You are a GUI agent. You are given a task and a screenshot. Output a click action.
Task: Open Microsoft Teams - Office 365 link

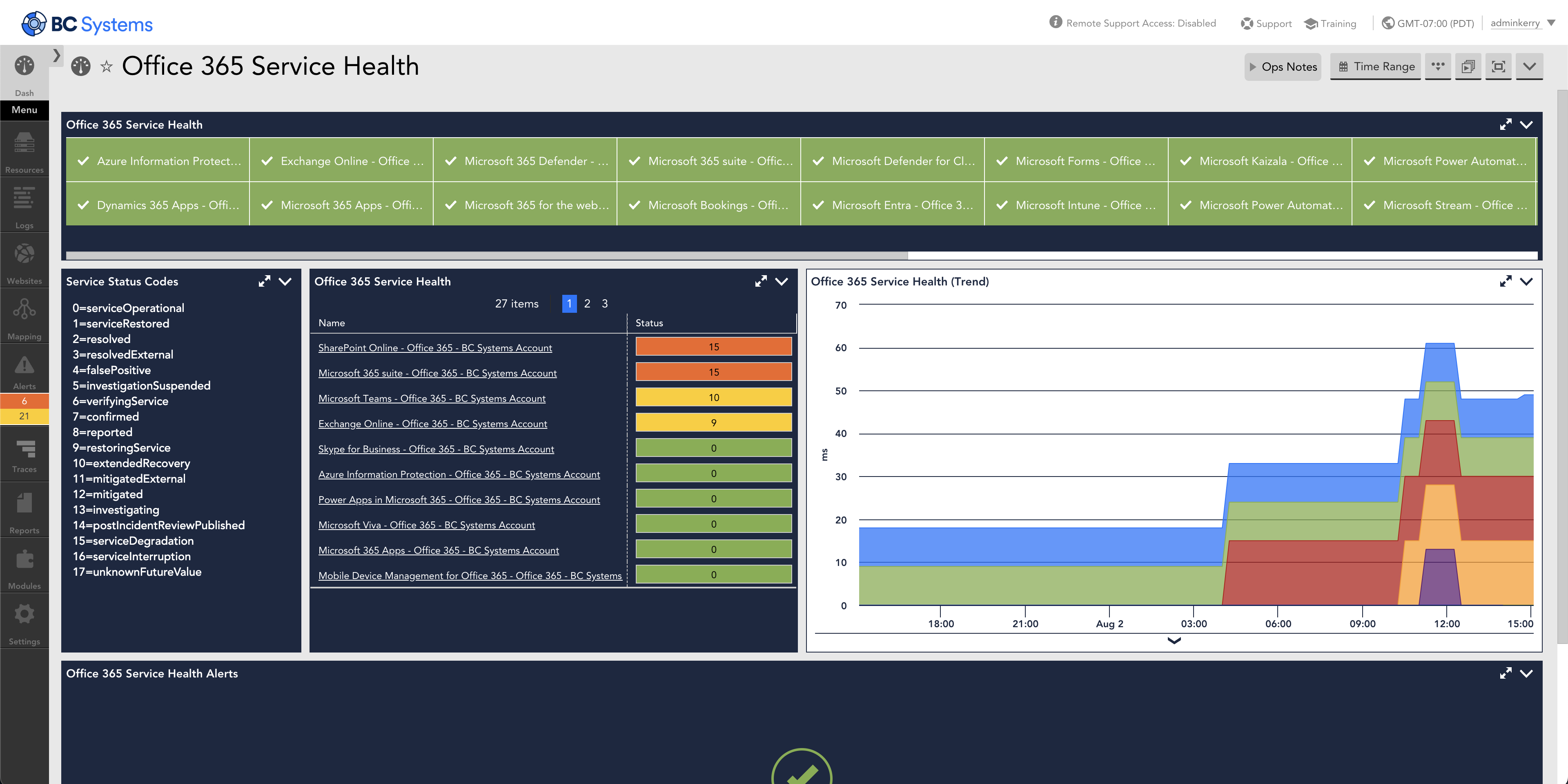pyautogui.click(x=432, y=398)
